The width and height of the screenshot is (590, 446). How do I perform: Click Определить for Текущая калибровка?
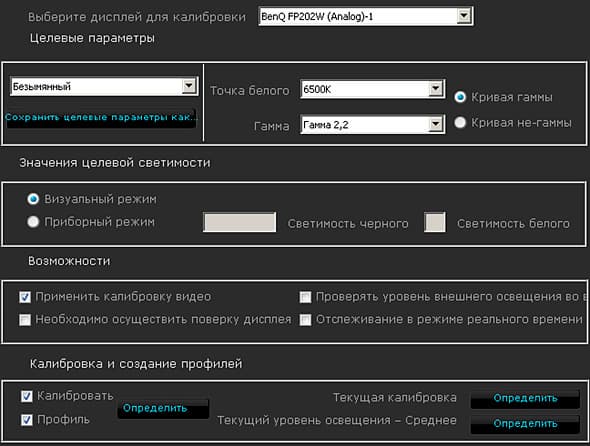point(525,398)
